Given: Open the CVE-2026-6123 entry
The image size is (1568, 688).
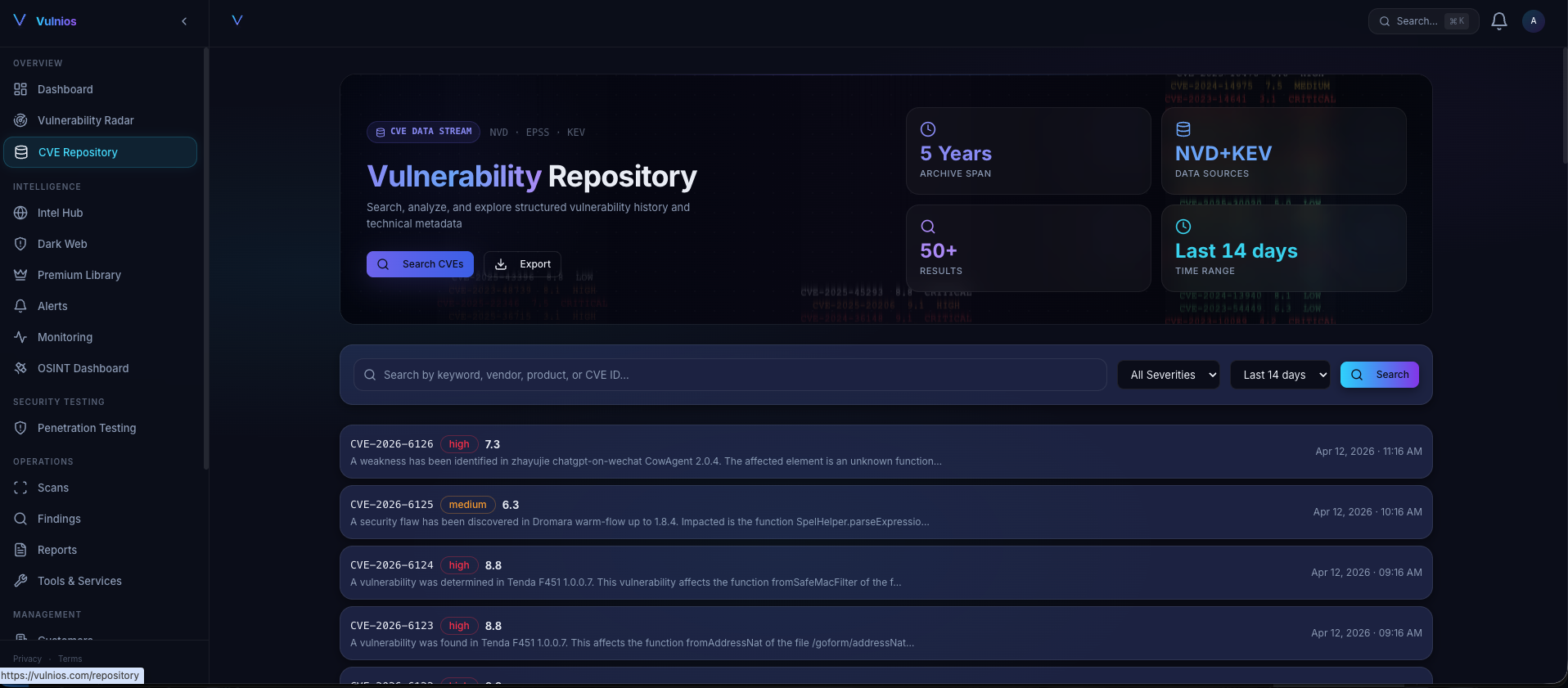Looking at the screenshot, I should [x=886, y=633].
